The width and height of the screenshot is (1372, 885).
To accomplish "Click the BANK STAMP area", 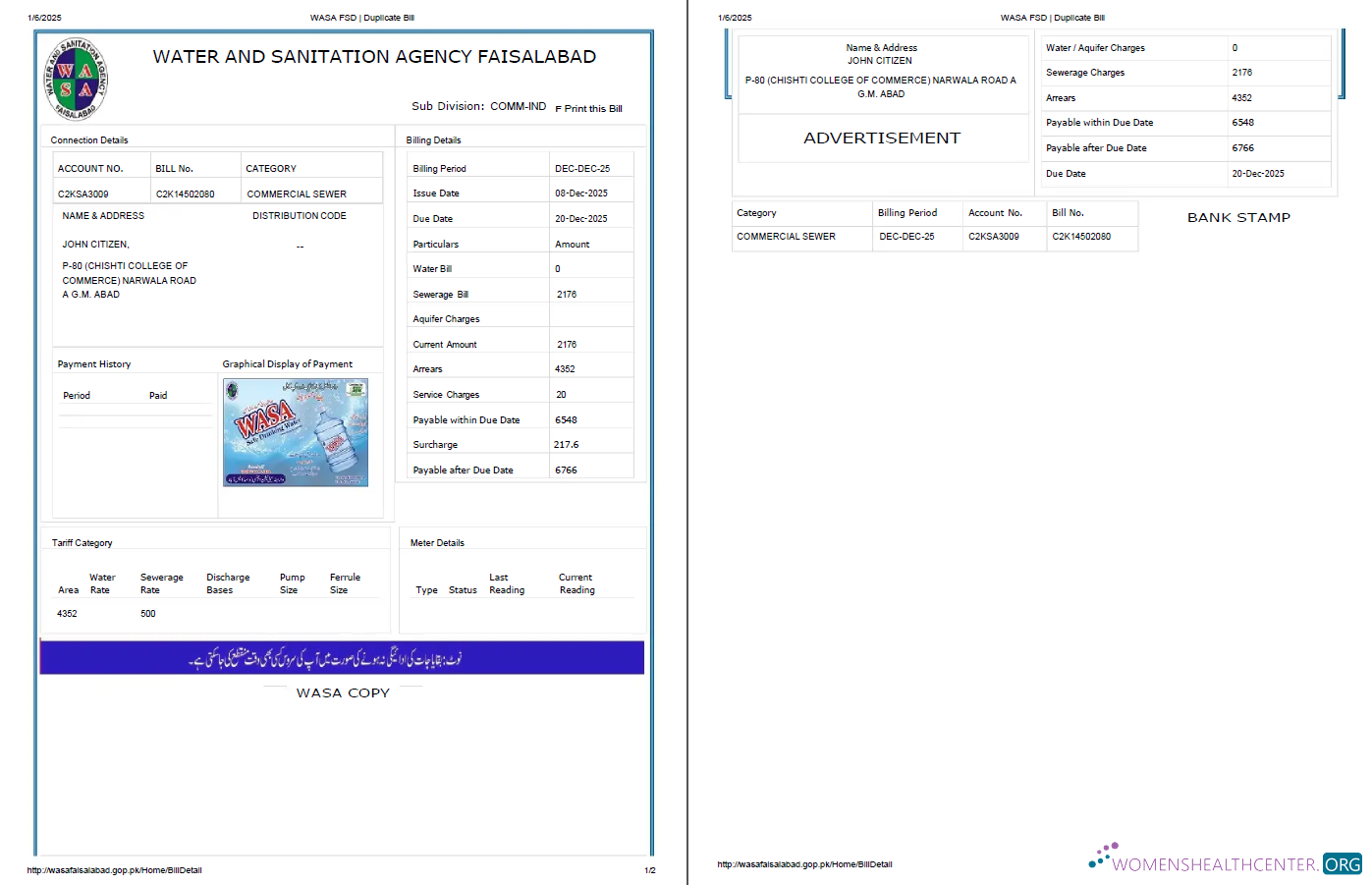I will 1237,217.
